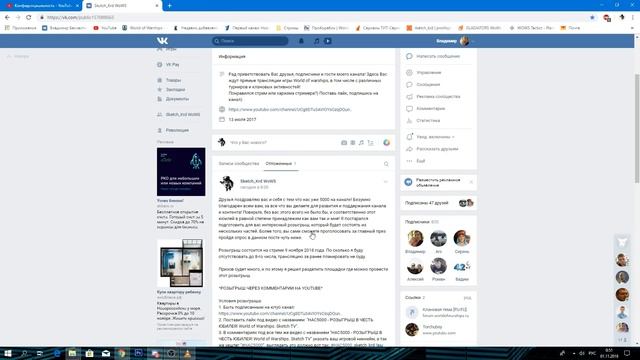Click the VK logo in the header
The width and height of the screenshot is (640, 360).
tap(162, 41)
